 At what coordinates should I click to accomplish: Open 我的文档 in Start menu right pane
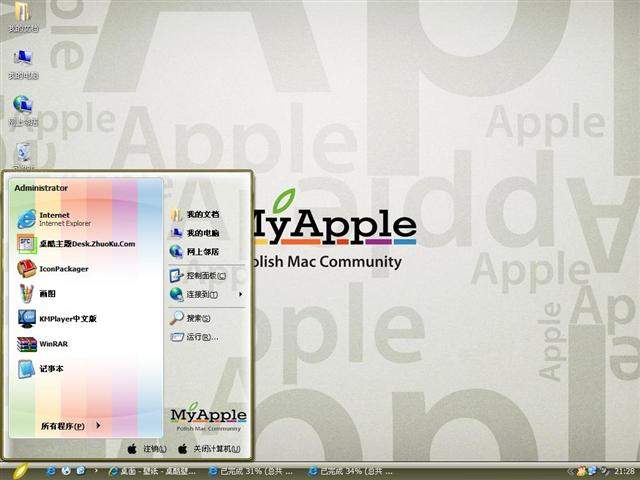[x=195, y=214]
